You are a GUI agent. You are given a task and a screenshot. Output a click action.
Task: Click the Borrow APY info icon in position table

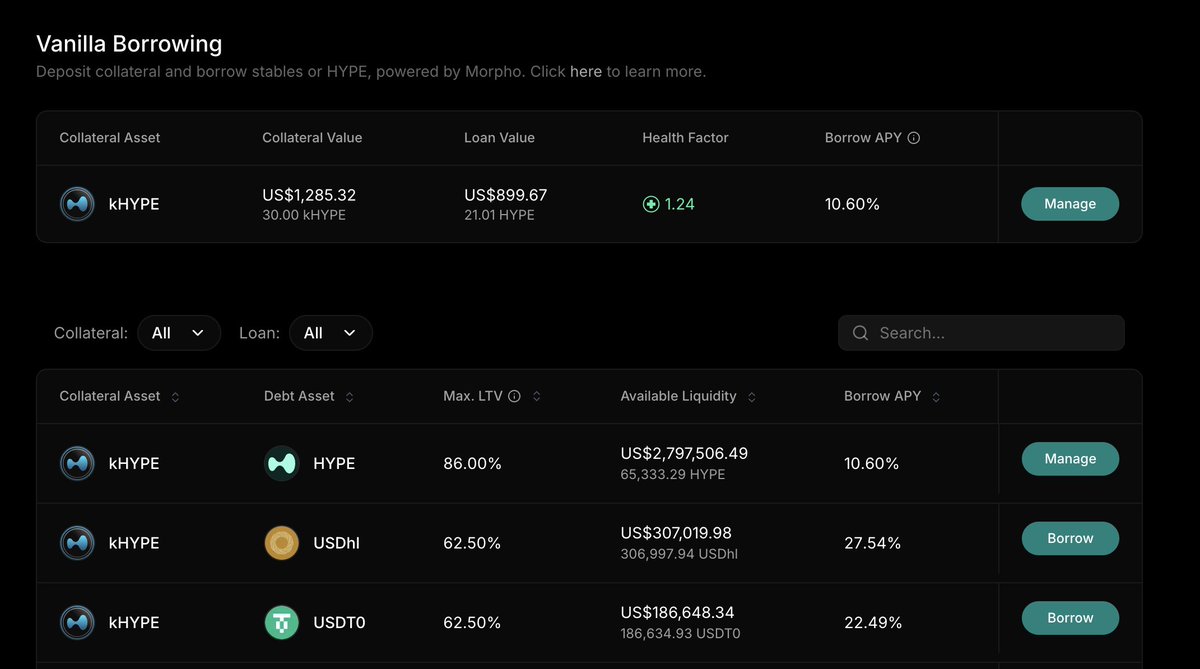[x=913, y=138]
